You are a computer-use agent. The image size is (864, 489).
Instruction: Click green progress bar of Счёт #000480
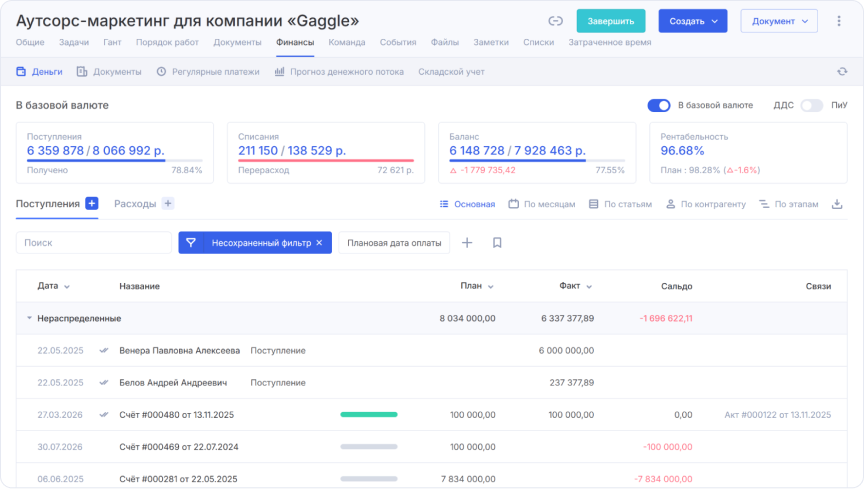coord(369,415)
